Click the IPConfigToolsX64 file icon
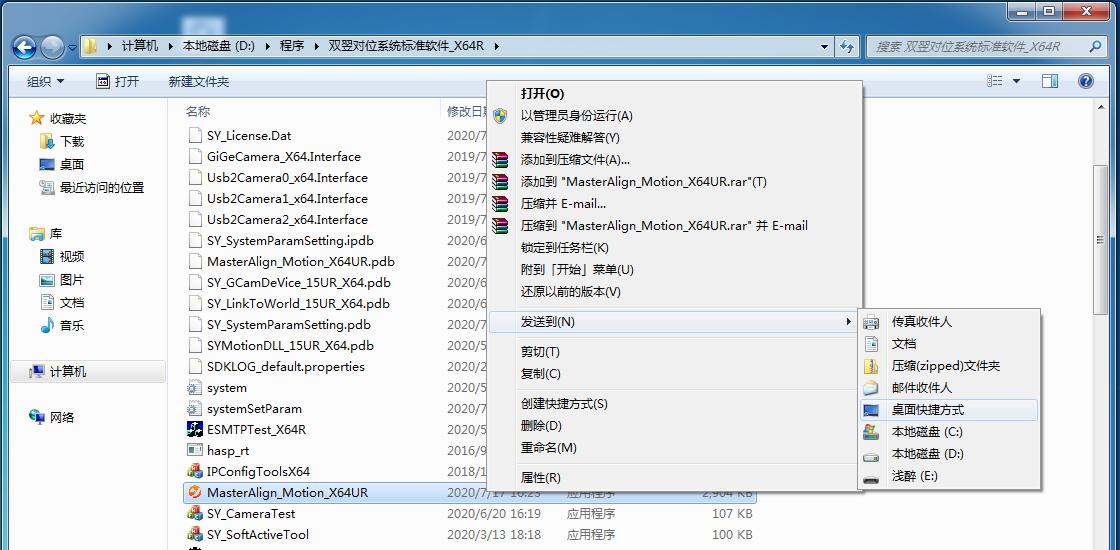The image size is (1120, 550). pos(195,472)
